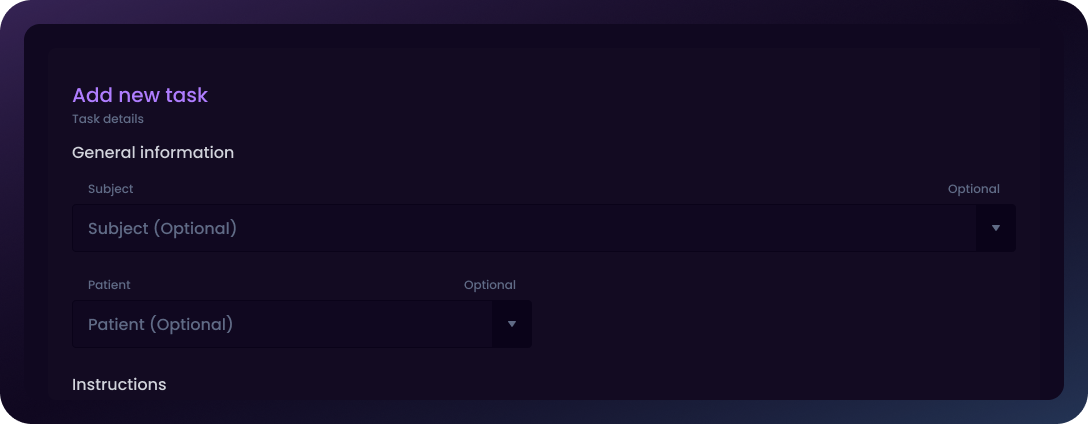Screen dimensions: 1088x424
Task: Click the "Optional" tag above Subject field
Action: click(973, 189)
